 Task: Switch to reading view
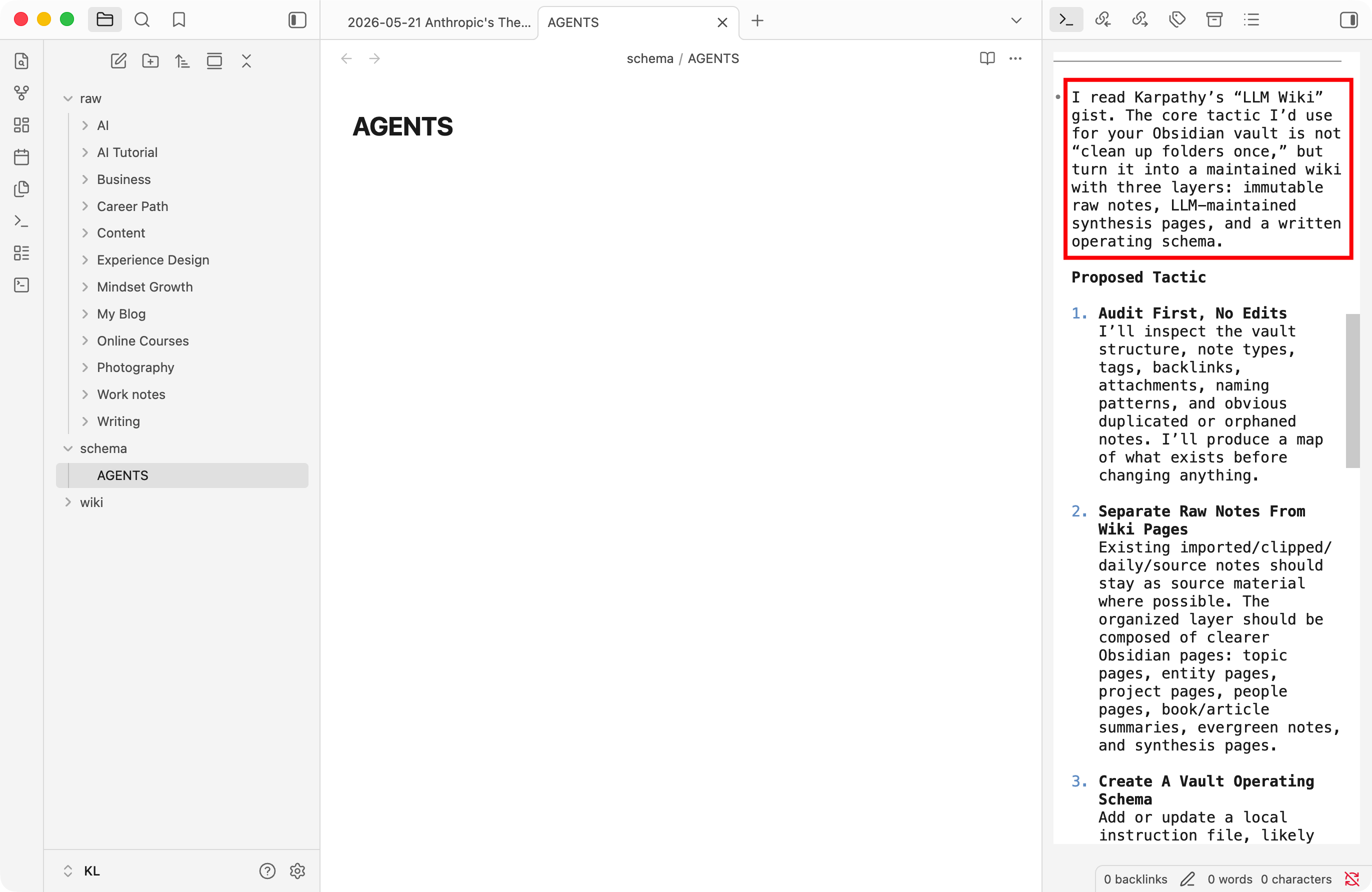[x=987, y=59]
